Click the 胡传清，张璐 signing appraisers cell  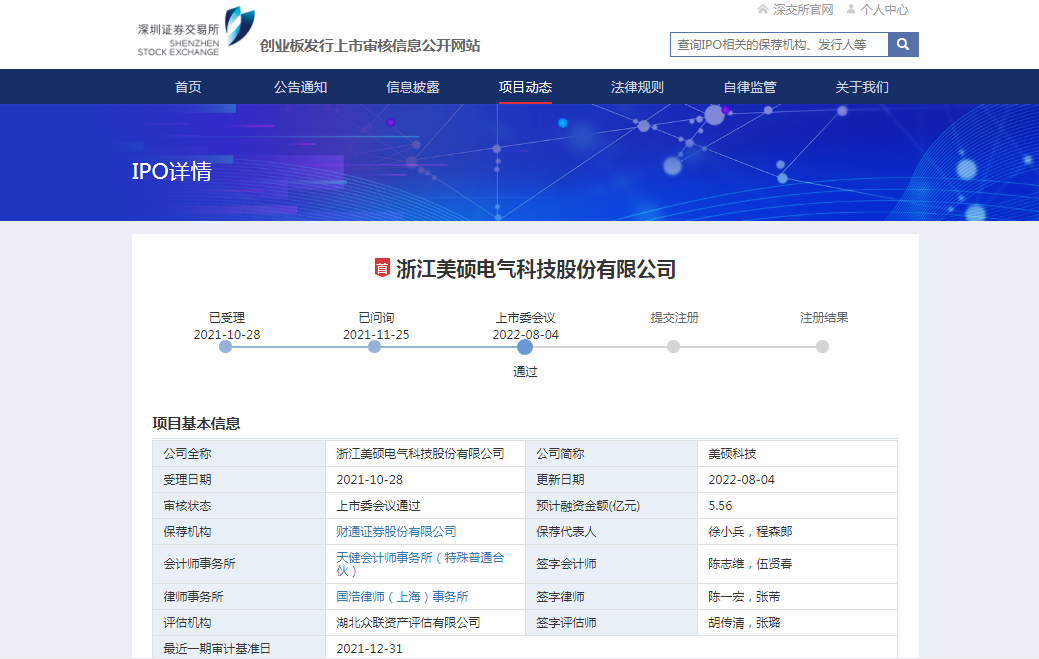click(798, 623)
